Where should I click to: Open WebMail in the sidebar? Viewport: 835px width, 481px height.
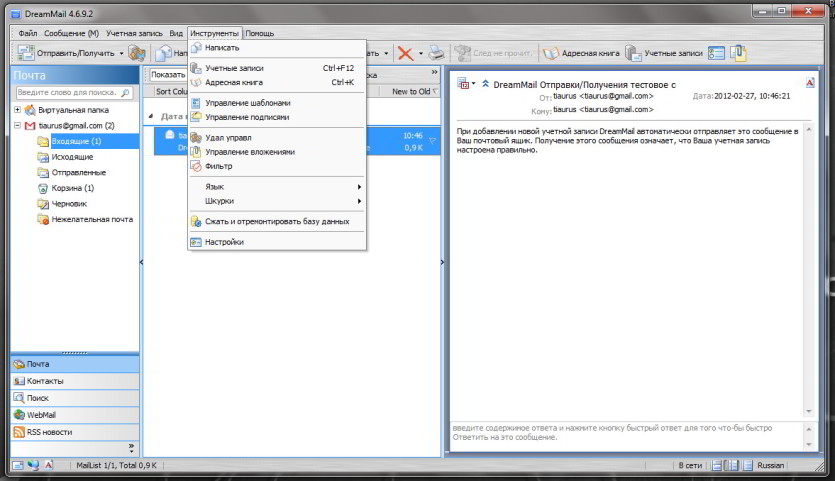pyautogui.click(x=75, y=415)
